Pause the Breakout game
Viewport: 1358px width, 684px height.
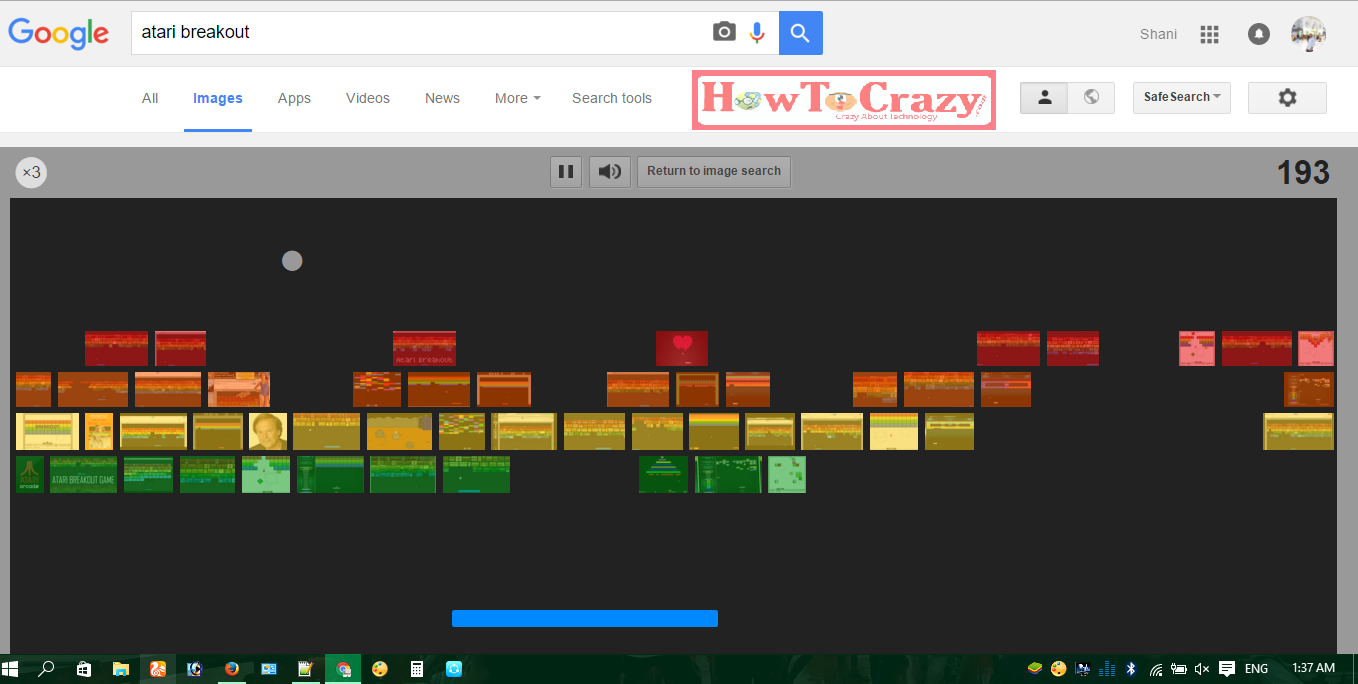pyautogui.click(x=566, y=171)
